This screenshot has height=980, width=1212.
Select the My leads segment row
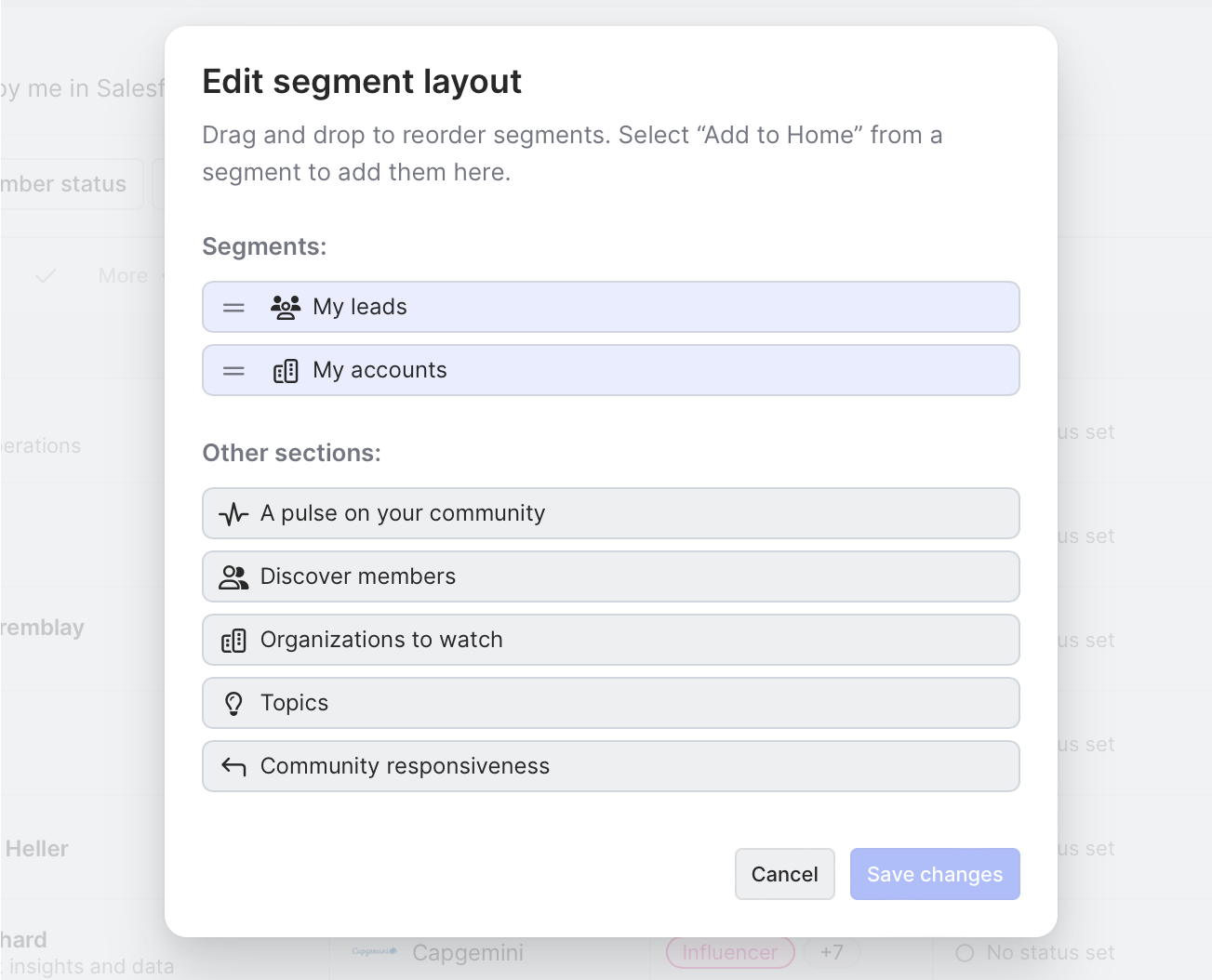click(651, 307)
